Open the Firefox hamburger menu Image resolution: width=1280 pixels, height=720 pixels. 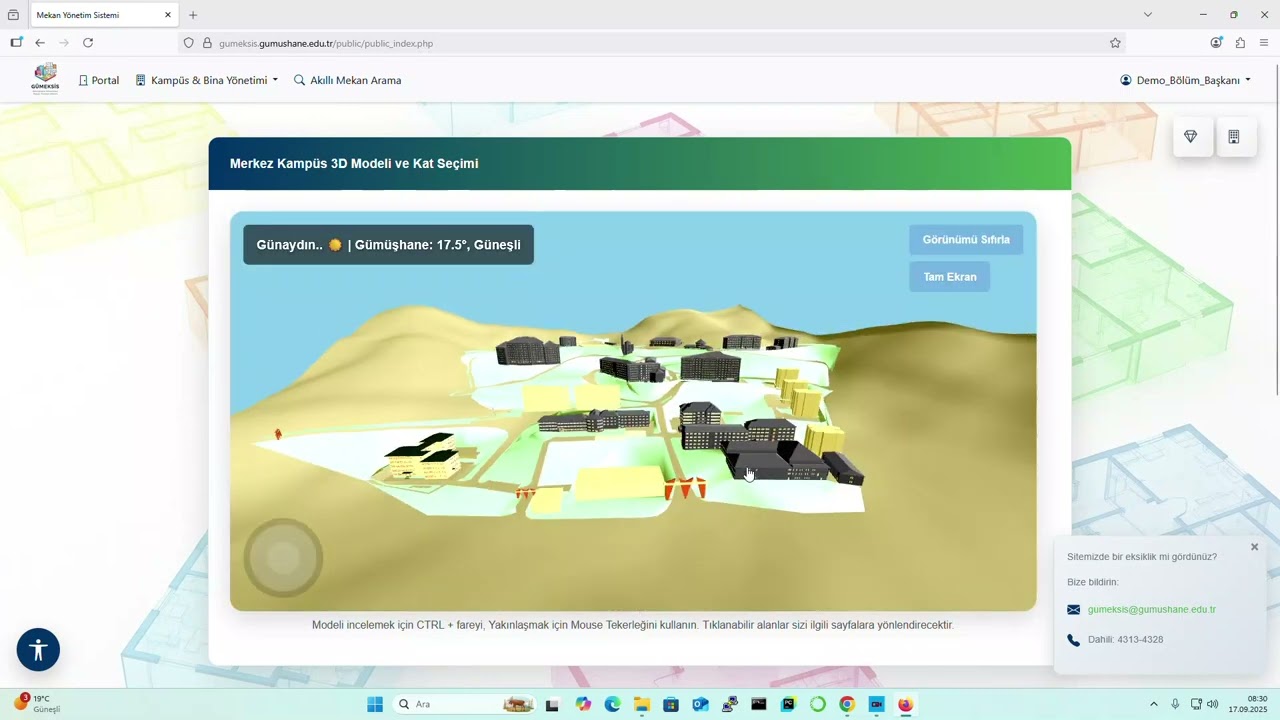point(1264,43)
